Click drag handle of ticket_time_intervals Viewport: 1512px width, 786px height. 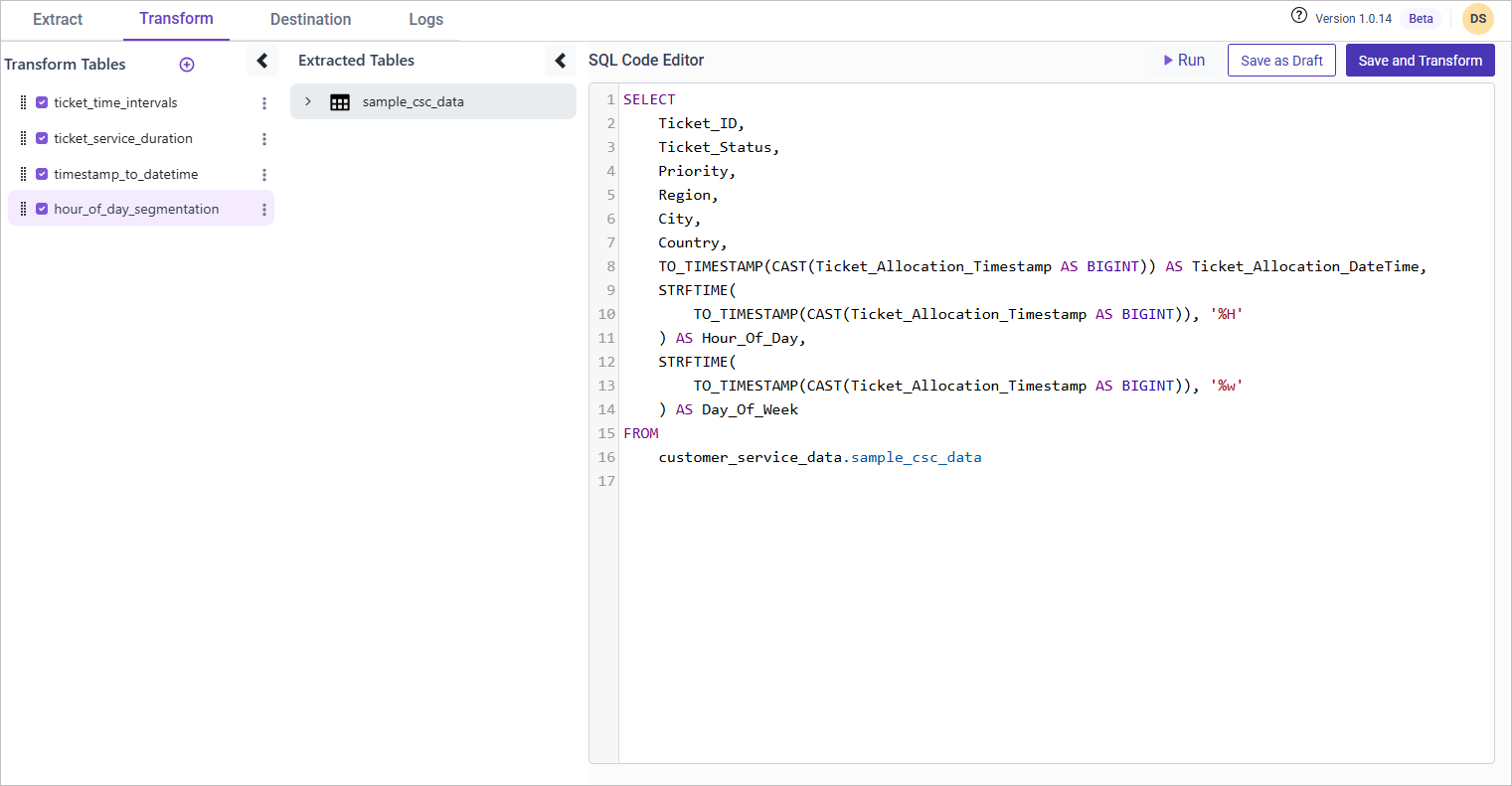tap(23, 102)
